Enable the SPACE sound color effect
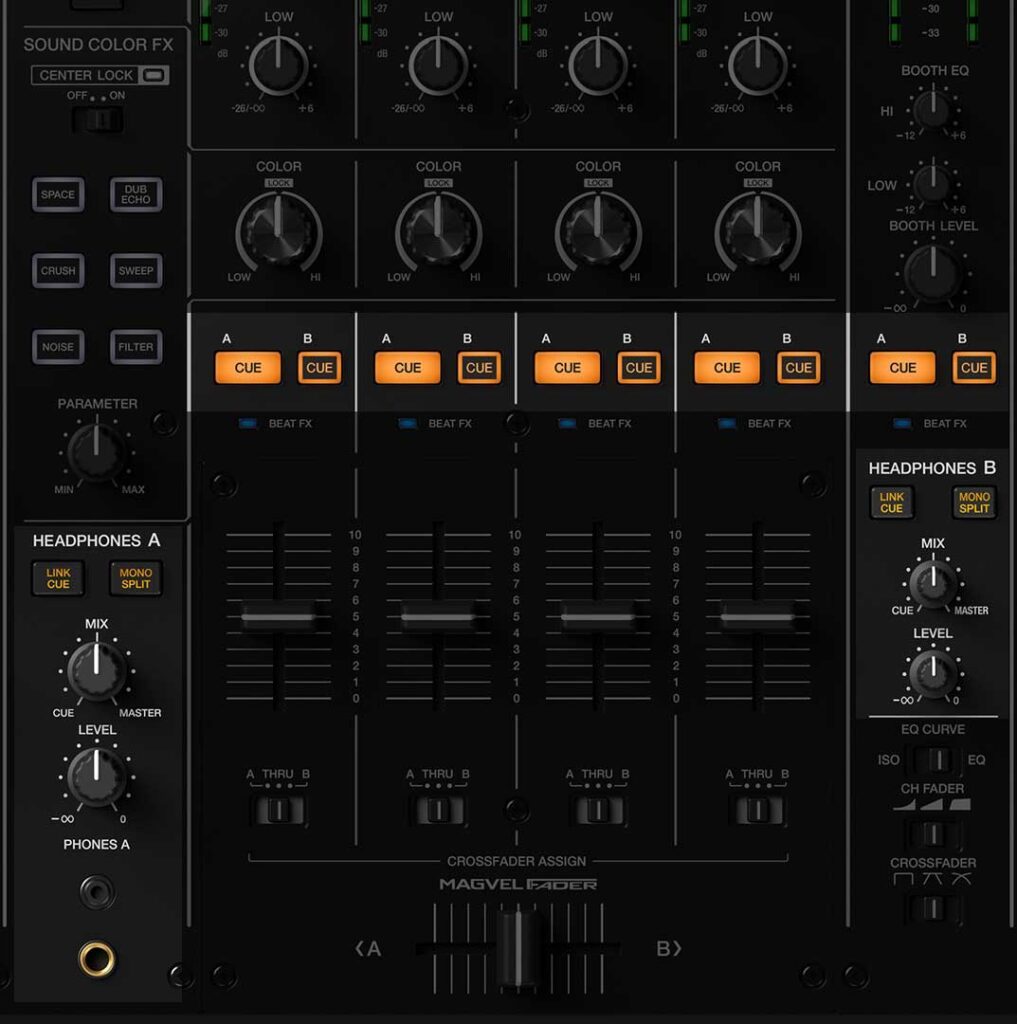 pos(57,196)
